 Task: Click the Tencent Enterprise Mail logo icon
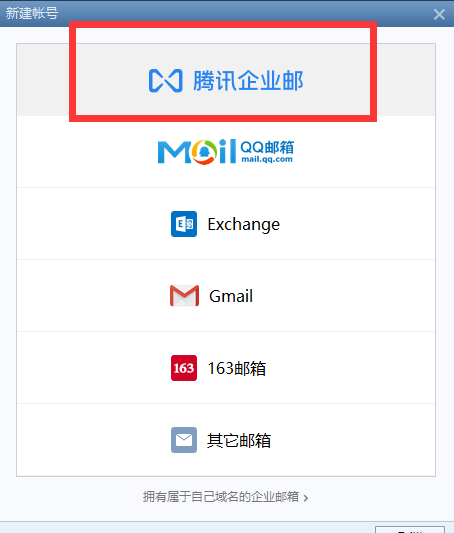[165, 81]
